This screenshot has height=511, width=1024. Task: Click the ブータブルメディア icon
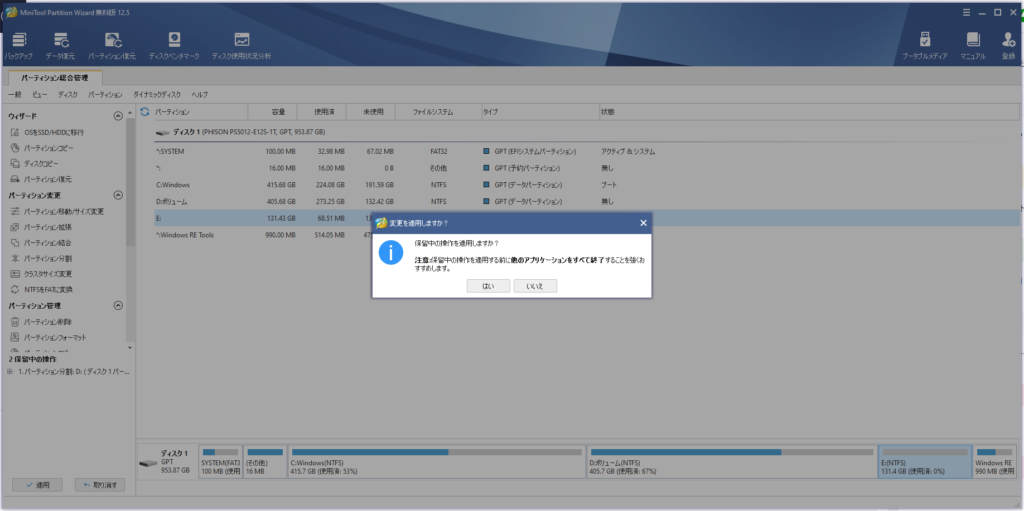click(925, 46)
